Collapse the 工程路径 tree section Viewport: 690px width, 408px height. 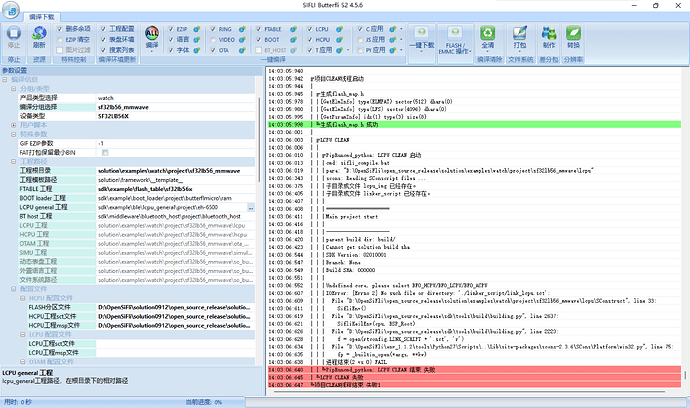pos(15,161)
